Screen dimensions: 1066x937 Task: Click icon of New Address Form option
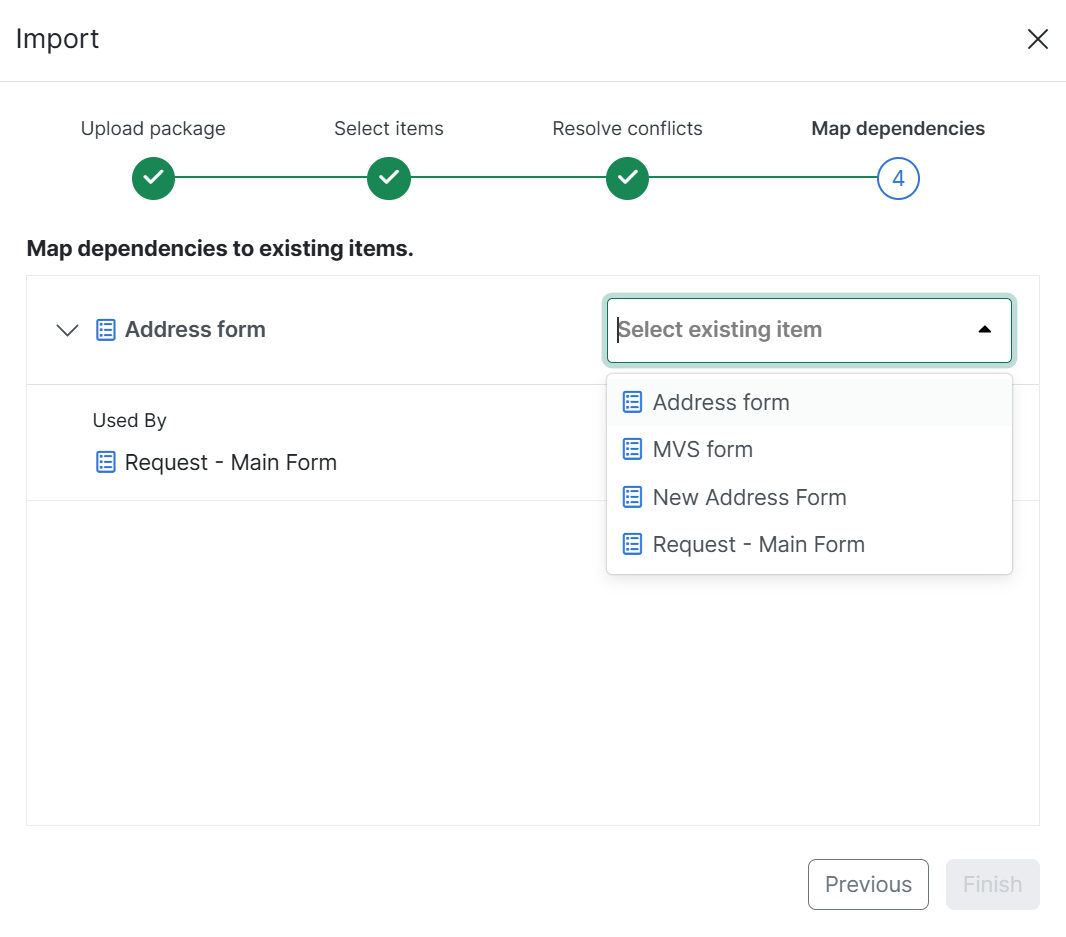pyautogui.click(x=632, y=497)
